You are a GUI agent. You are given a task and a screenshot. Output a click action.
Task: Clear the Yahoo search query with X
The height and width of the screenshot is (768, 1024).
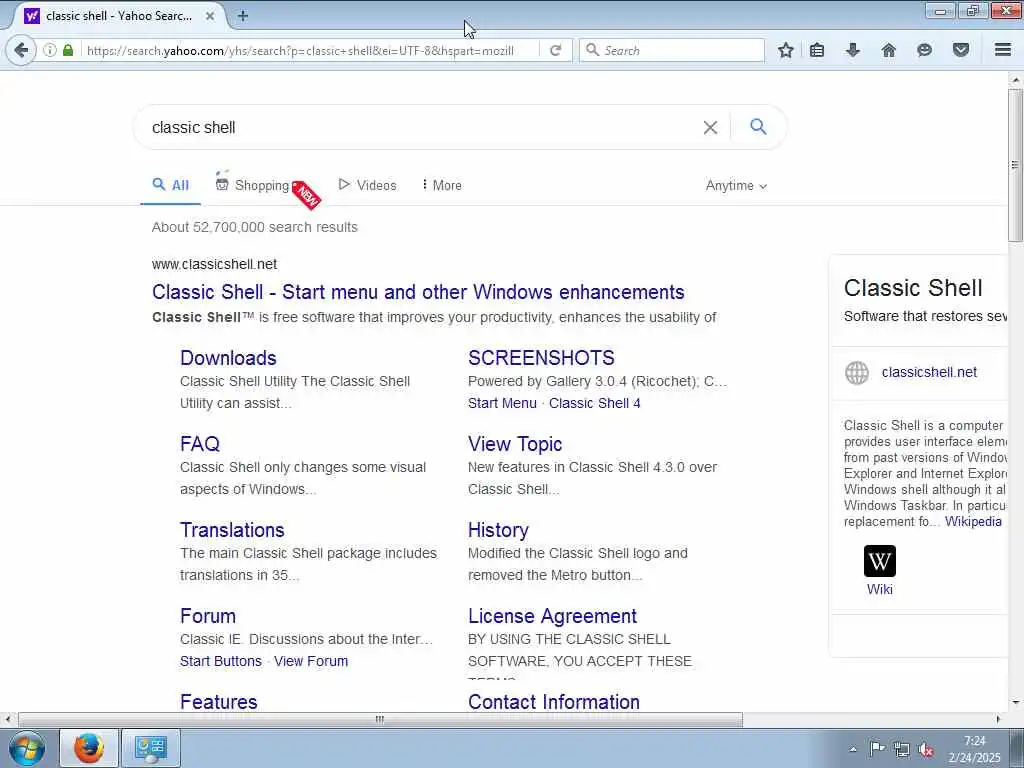711,127
